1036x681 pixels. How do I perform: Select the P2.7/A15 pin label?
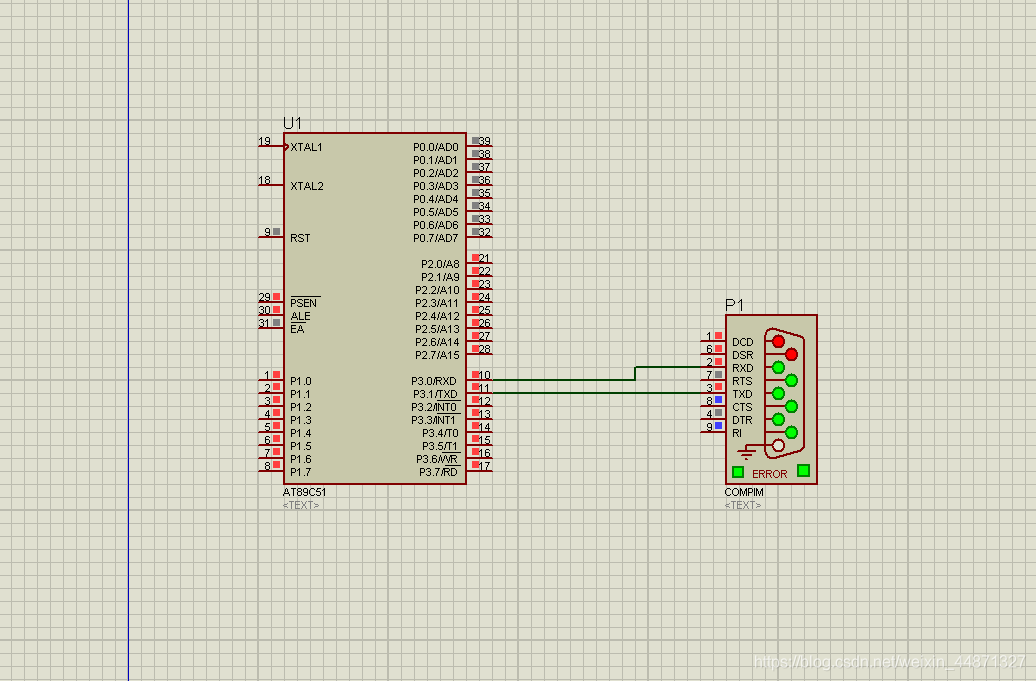pos(437,355)
